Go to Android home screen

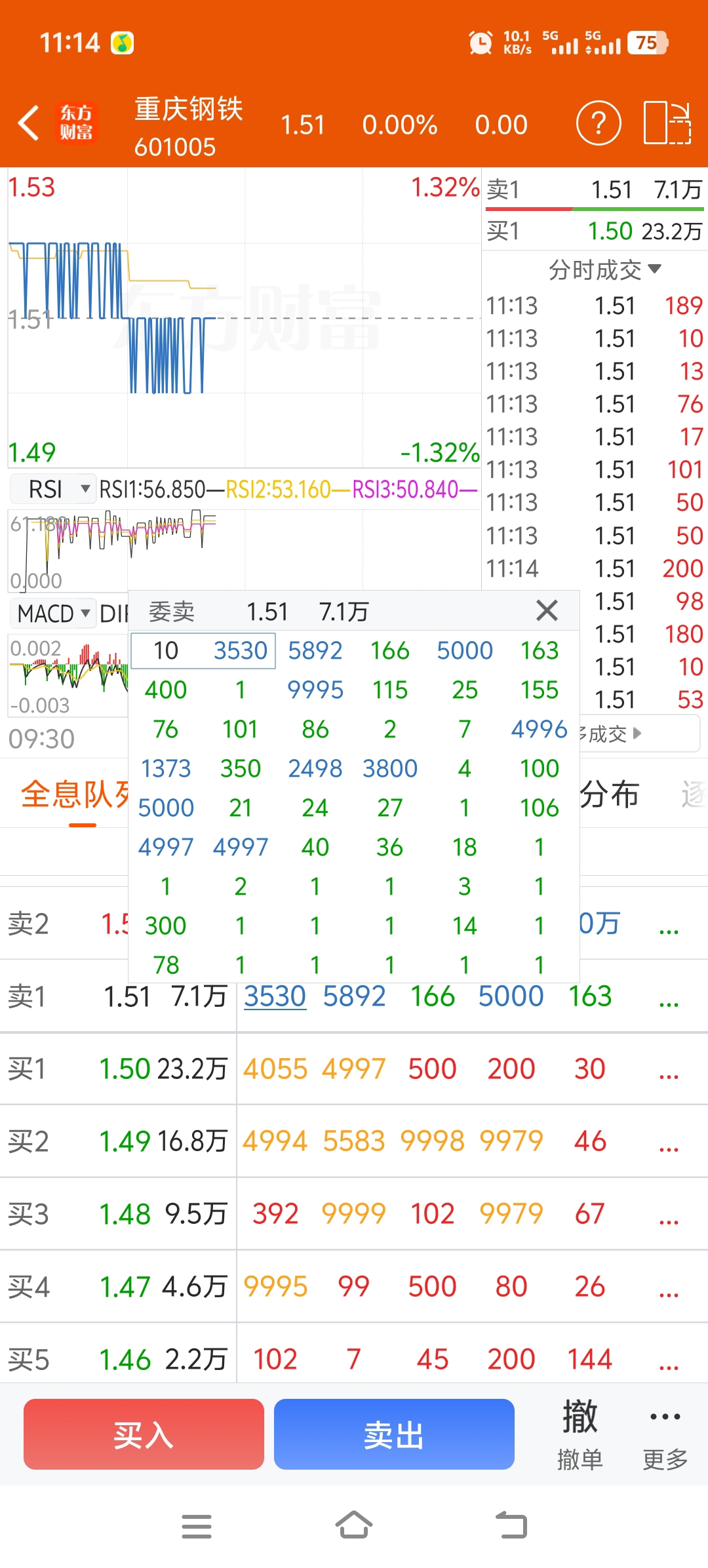click(x=354, y=1525)
